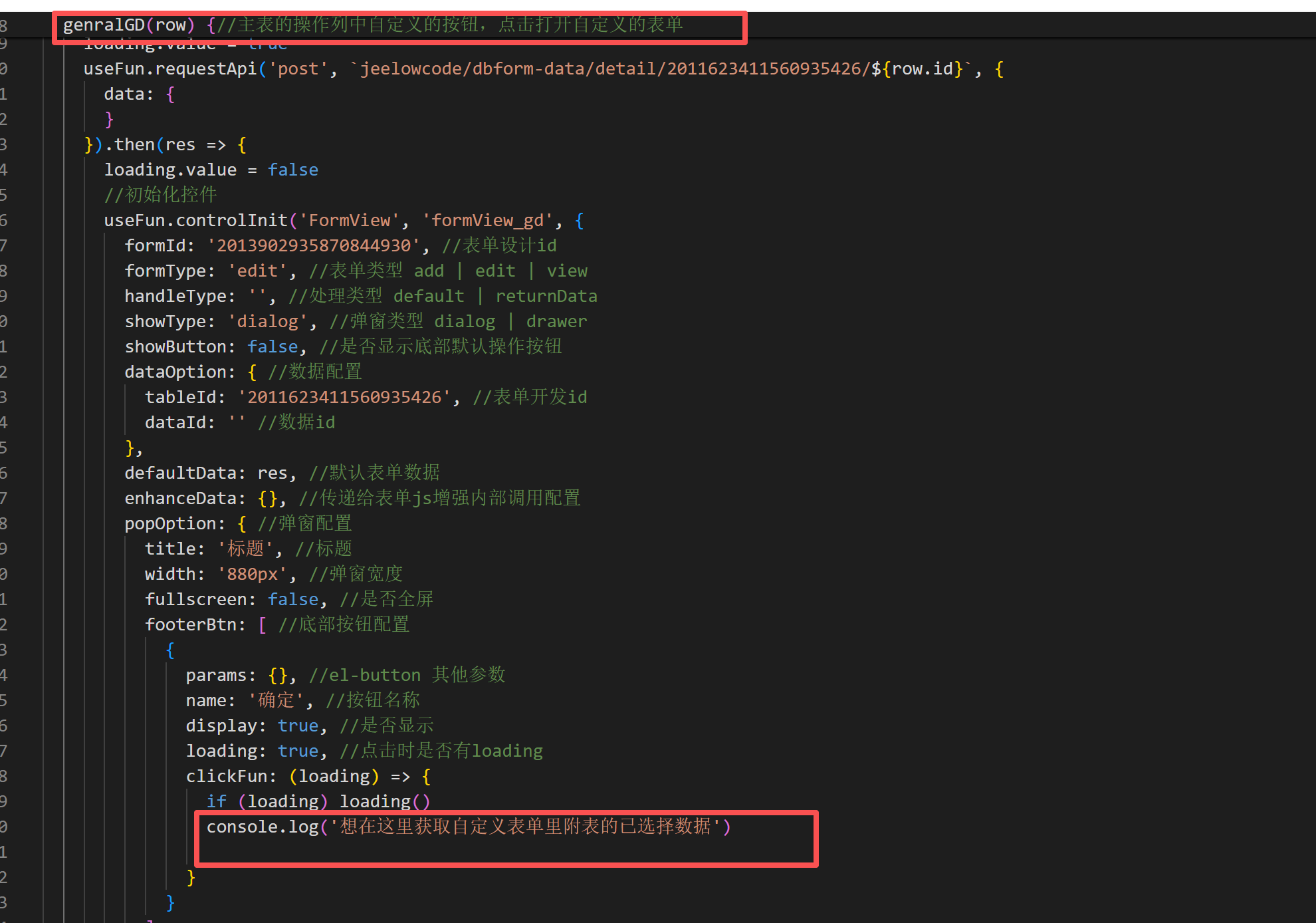Click the useFun.requestApi call
This screenshot has height=923, width=1316.
point(169,69)
